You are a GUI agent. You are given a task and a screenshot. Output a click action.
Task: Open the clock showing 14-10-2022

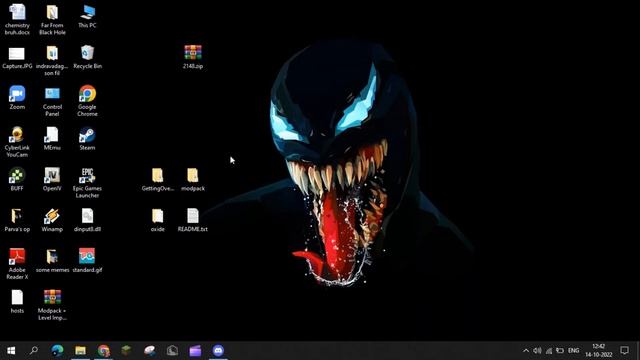click(598, 351)
